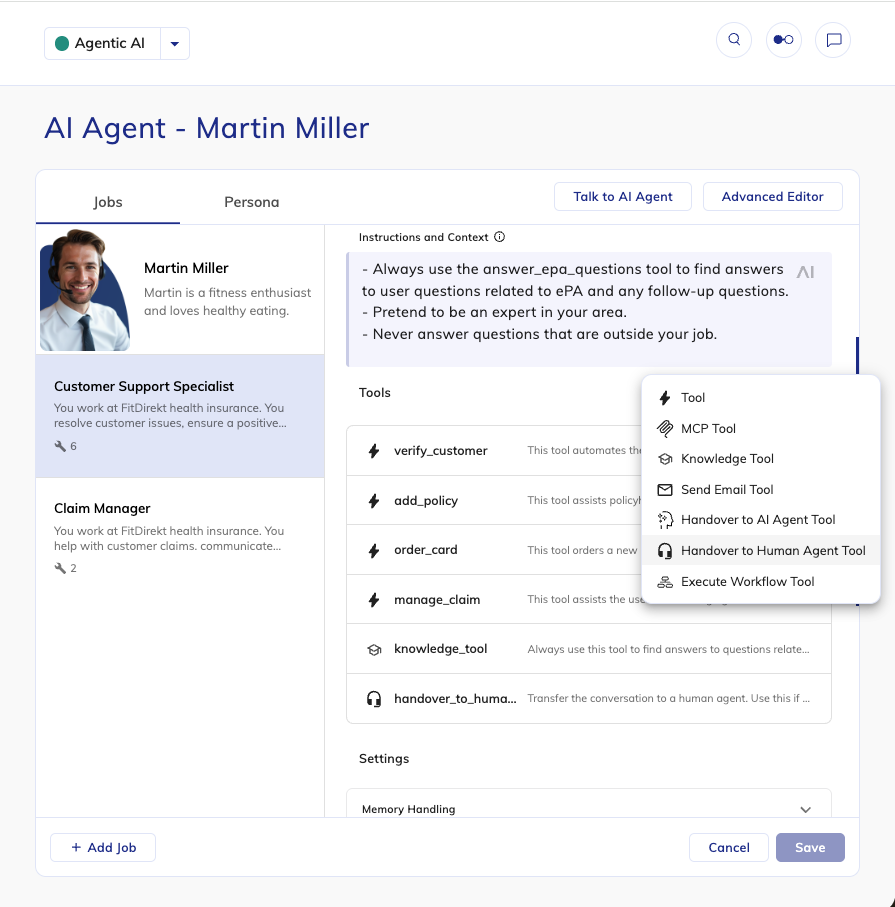Click the lightning icon next to manage_claim
Image resolution: width=895 pixels, height=907 pixels.
[374, 600]
